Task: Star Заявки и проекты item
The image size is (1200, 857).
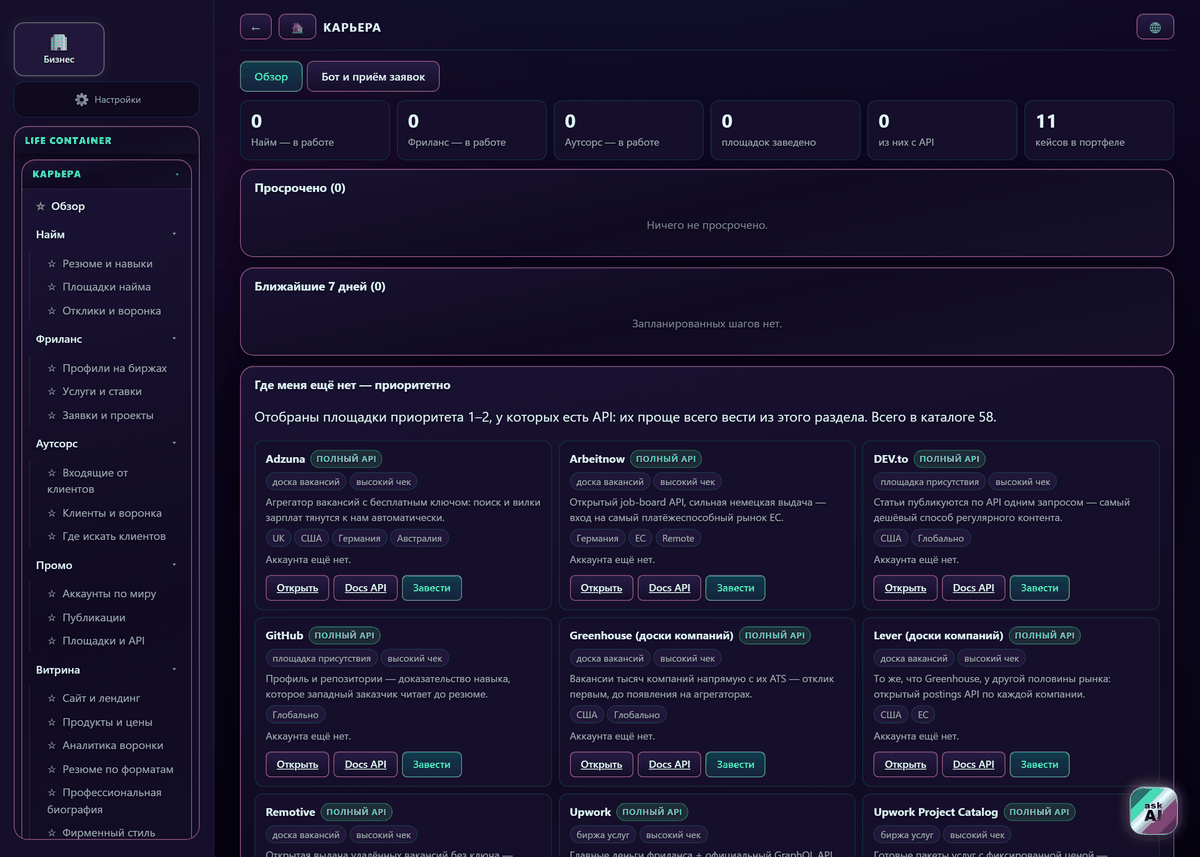Action: 53,415
